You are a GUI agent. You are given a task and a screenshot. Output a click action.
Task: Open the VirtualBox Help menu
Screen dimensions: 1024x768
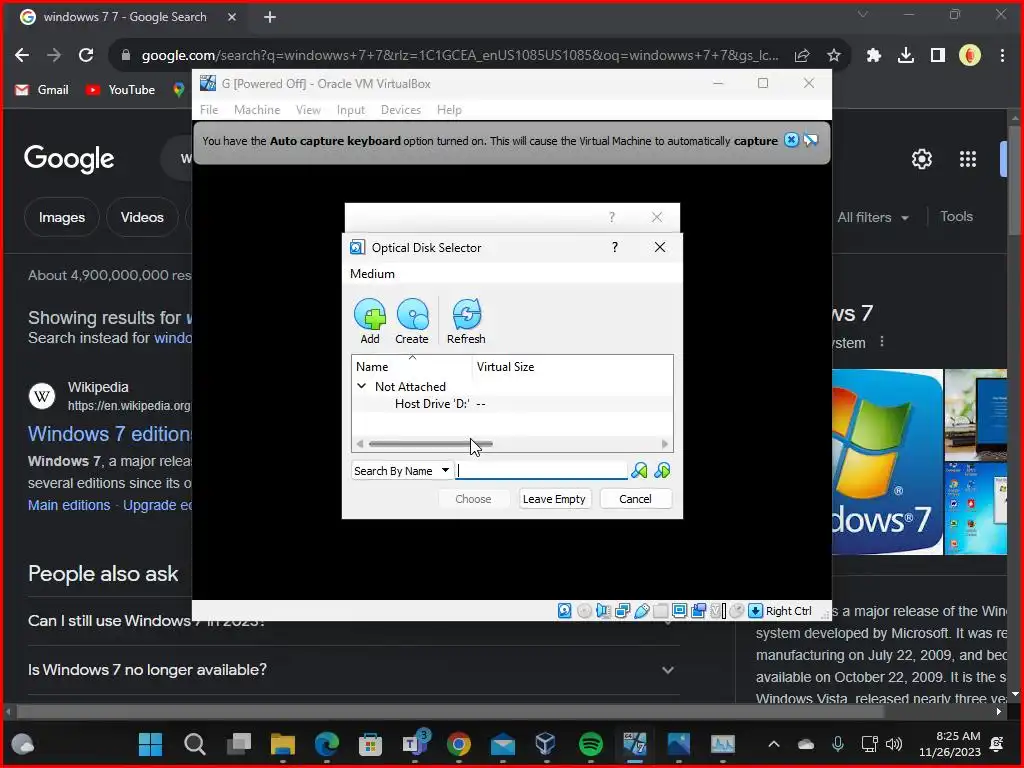point(449,110)
